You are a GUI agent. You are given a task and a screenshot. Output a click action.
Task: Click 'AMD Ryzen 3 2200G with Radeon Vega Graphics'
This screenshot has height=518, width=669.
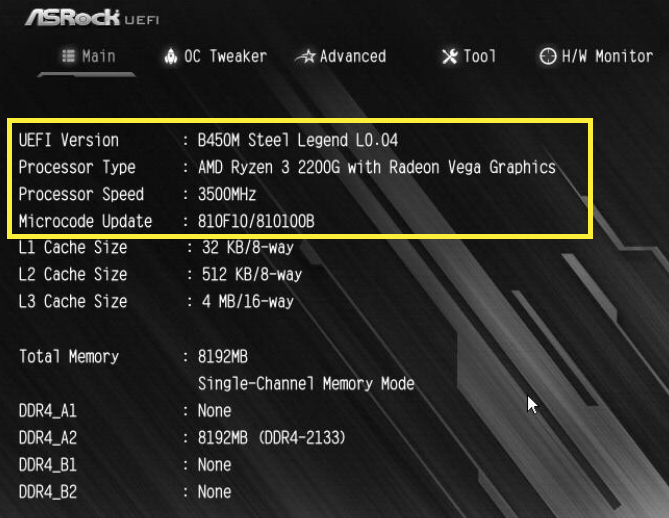377,168
